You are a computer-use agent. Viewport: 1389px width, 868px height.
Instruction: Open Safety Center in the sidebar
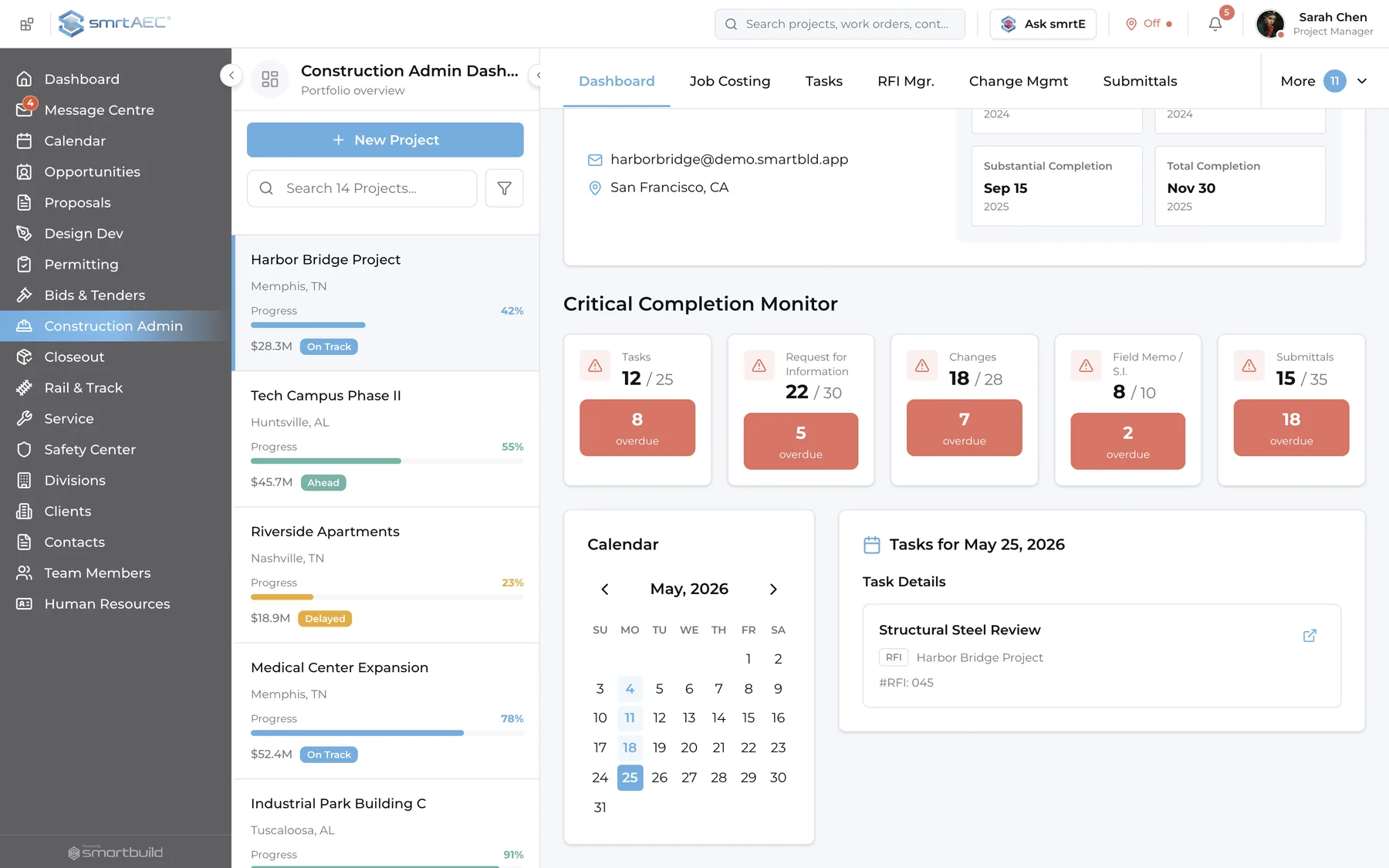click(x=116, y=449)
